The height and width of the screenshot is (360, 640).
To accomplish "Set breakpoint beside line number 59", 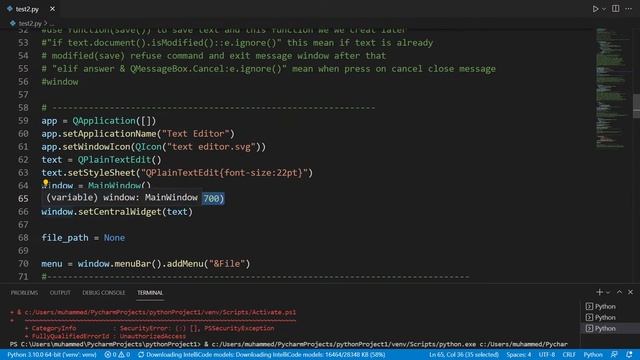I will tap(9, 121).
